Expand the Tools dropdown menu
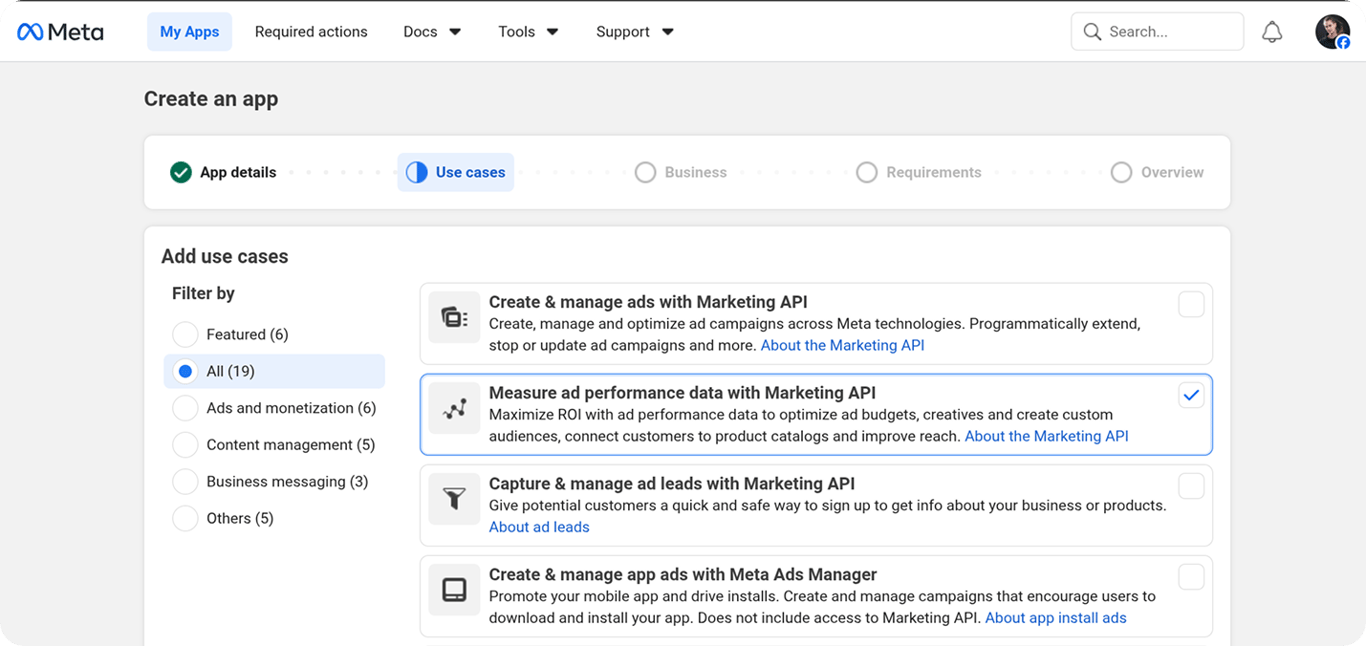Viewport: 1366px width, 646px height. pos(528,32)
